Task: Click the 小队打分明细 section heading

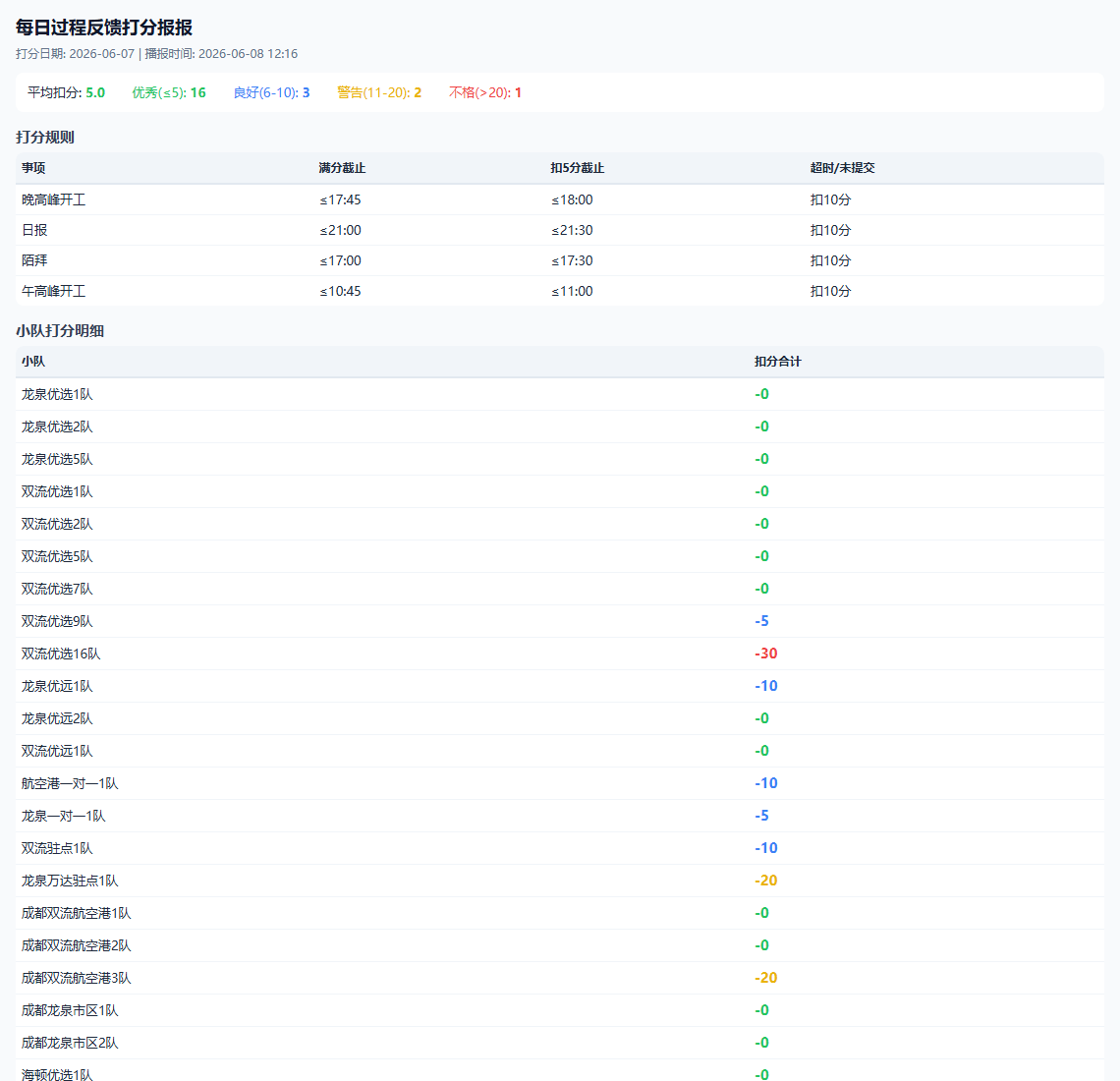Action: click(x=60, y=331)
